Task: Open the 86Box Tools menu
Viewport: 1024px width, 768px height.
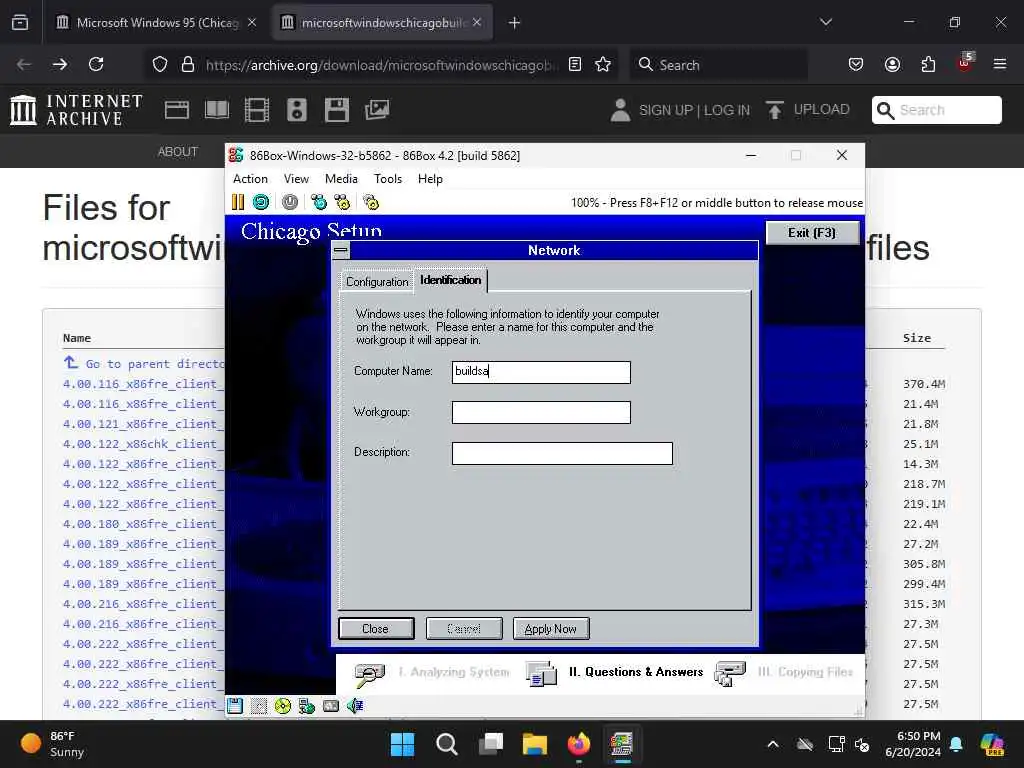Action: [x=387, y=179]
